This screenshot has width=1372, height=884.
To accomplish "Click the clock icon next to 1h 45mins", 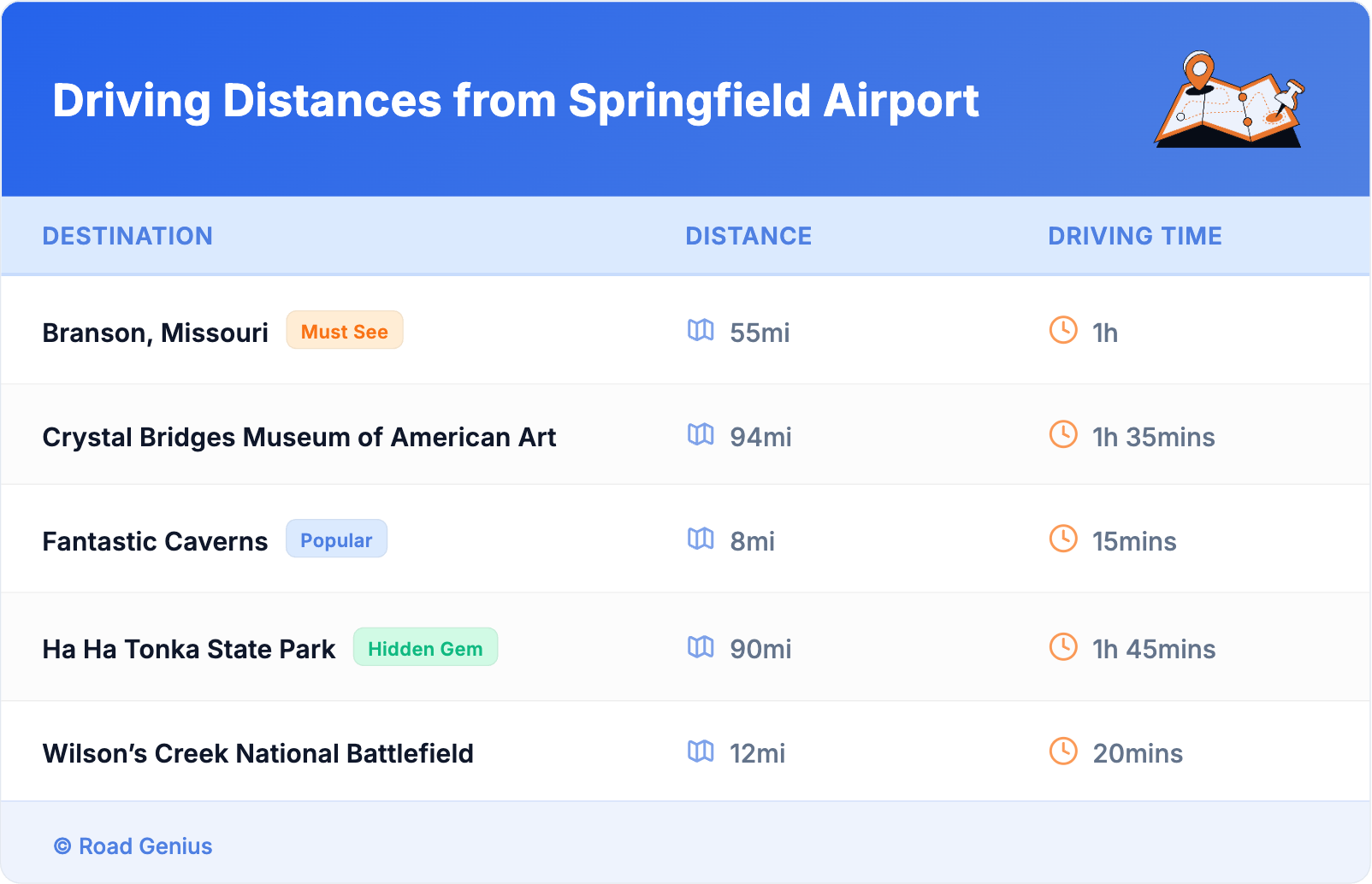I will click(1063, 647).
